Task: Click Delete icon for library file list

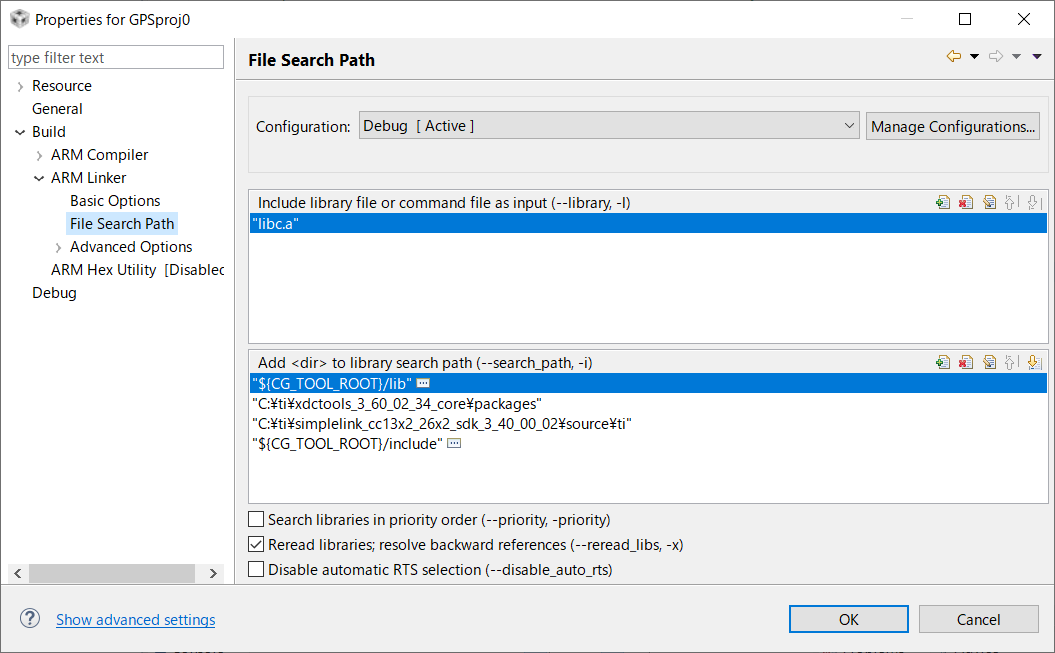Action: pos(966,202)
